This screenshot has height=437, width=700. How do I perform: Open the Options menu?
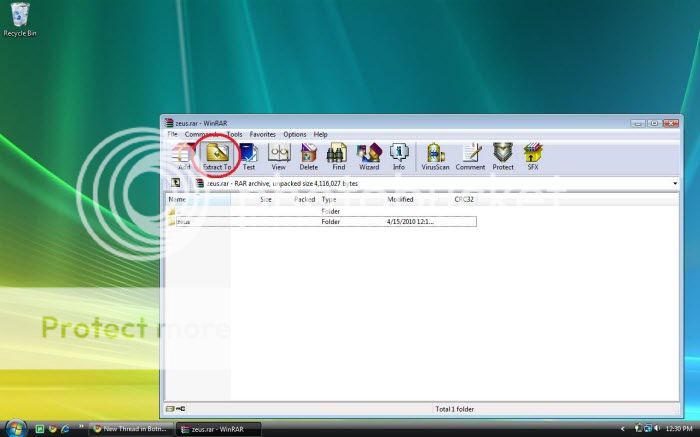(x=294, y=134)
